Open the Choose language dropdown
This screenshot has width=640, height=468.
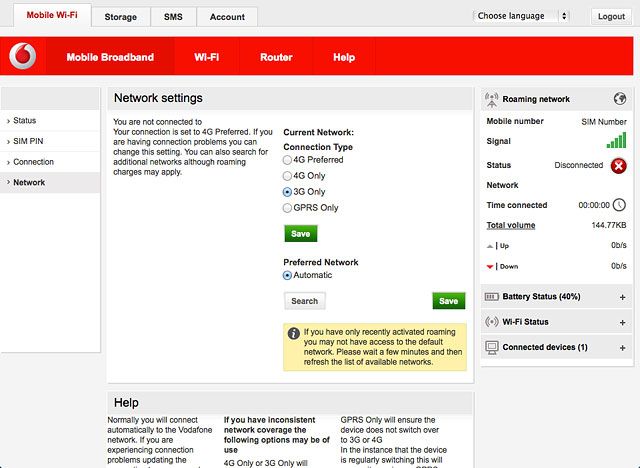click(521, 16)
